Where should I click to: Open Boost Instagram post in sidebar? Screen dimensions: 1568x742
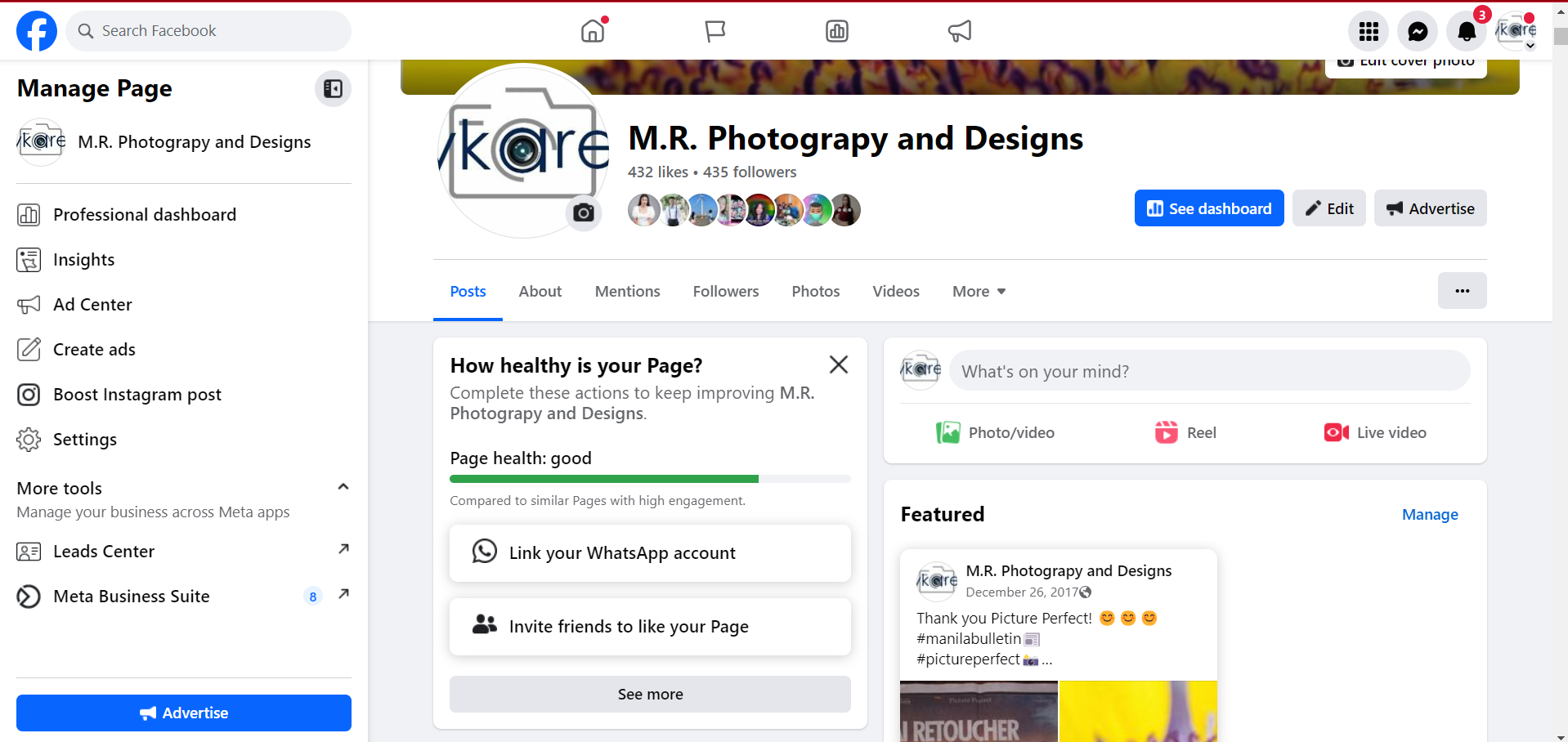[184, 395]
